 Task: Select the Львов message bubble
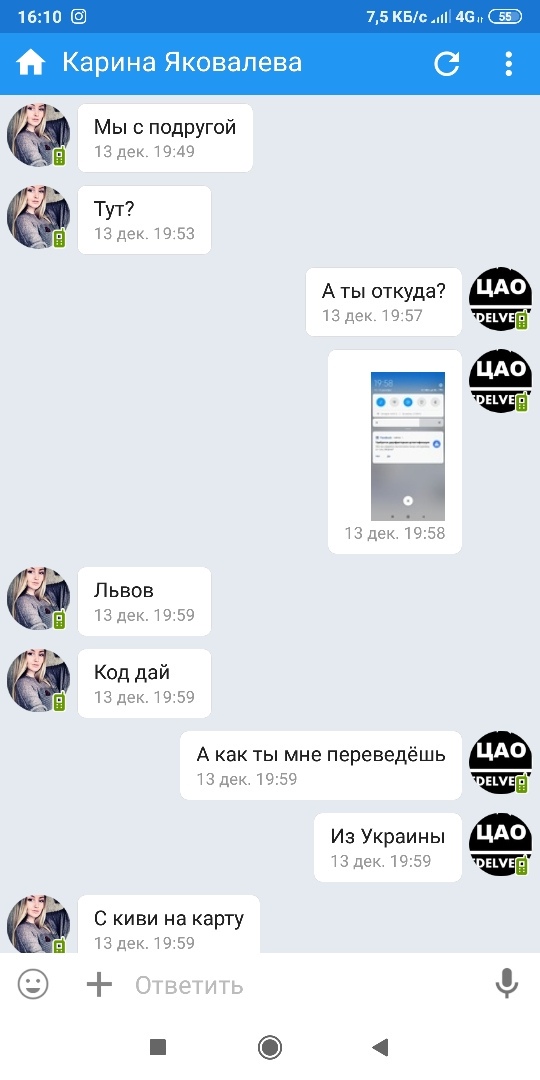144,601
